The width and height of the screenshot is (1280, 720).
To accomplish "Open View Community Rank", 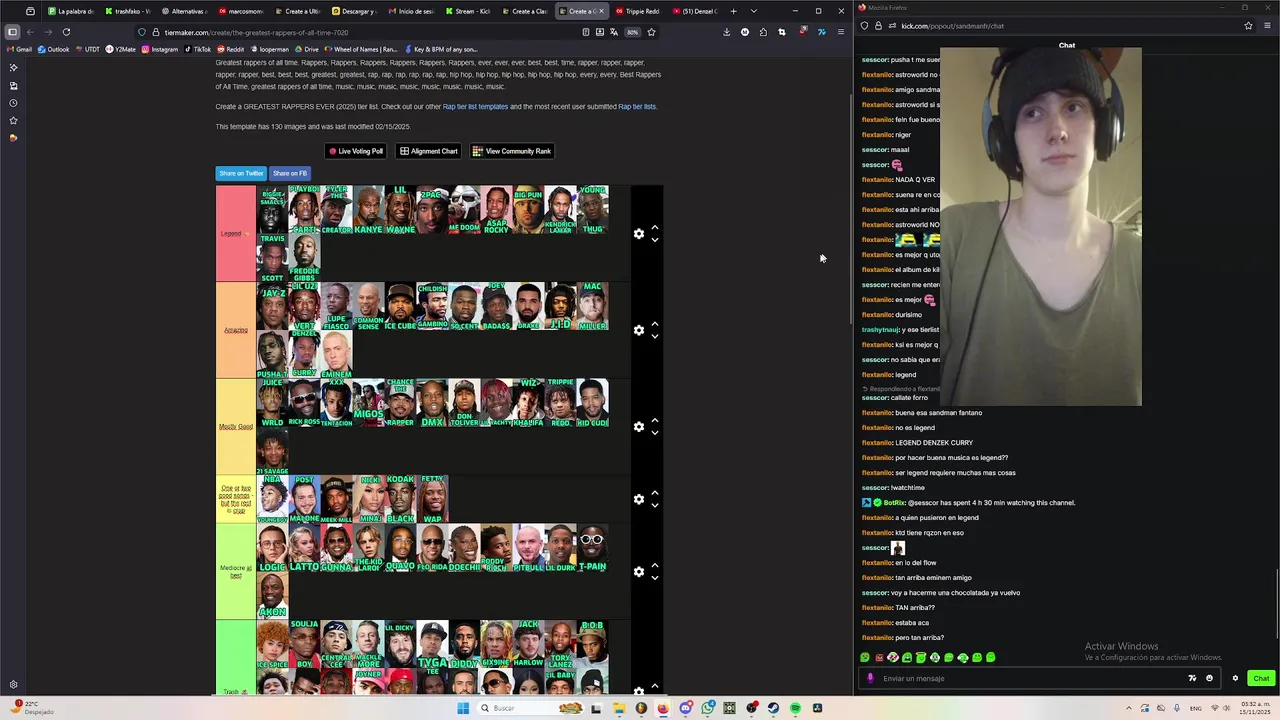I will tap(512, 151).
